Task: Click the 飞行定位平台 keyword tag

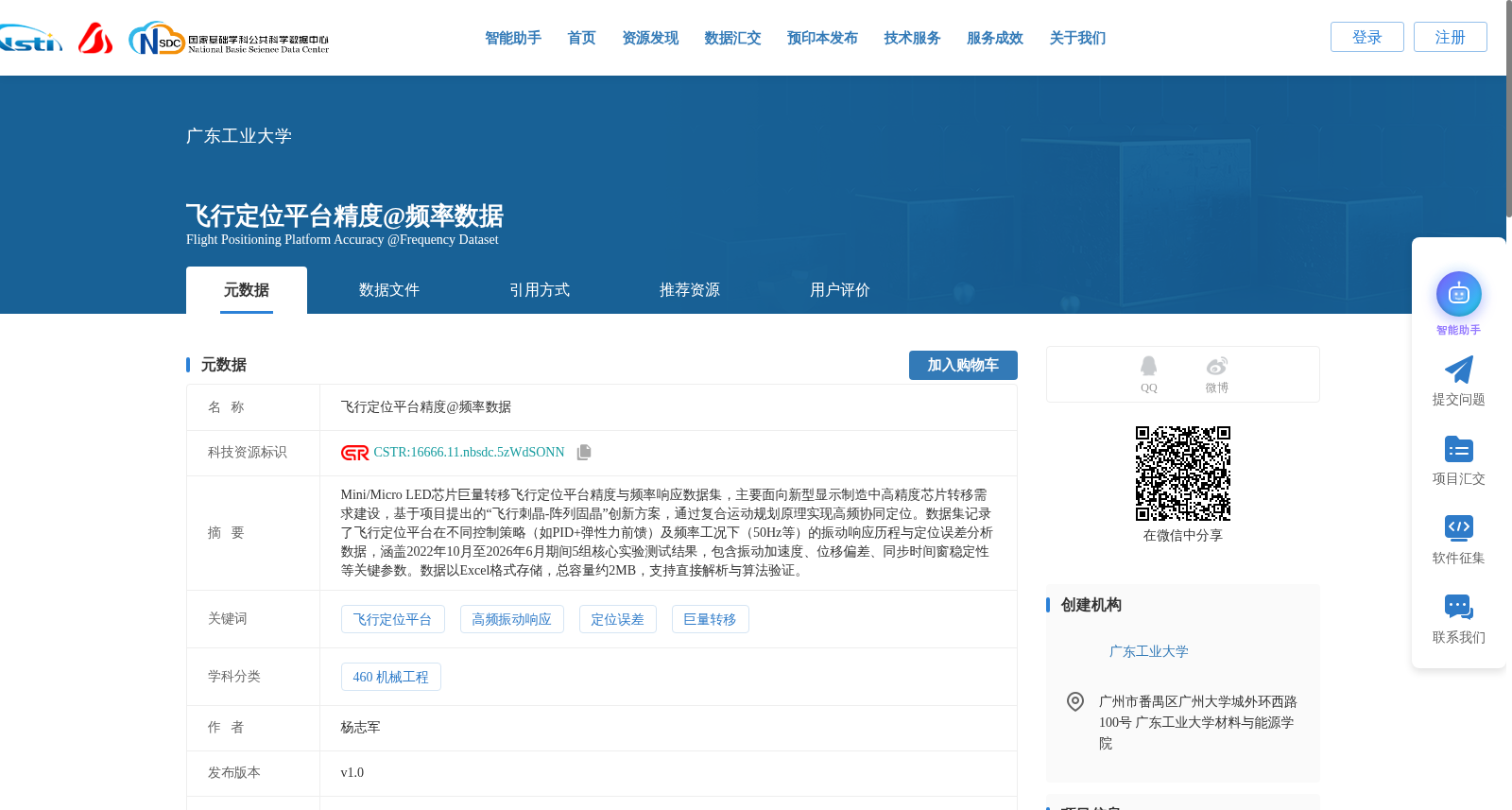Action: pos(392,619)
